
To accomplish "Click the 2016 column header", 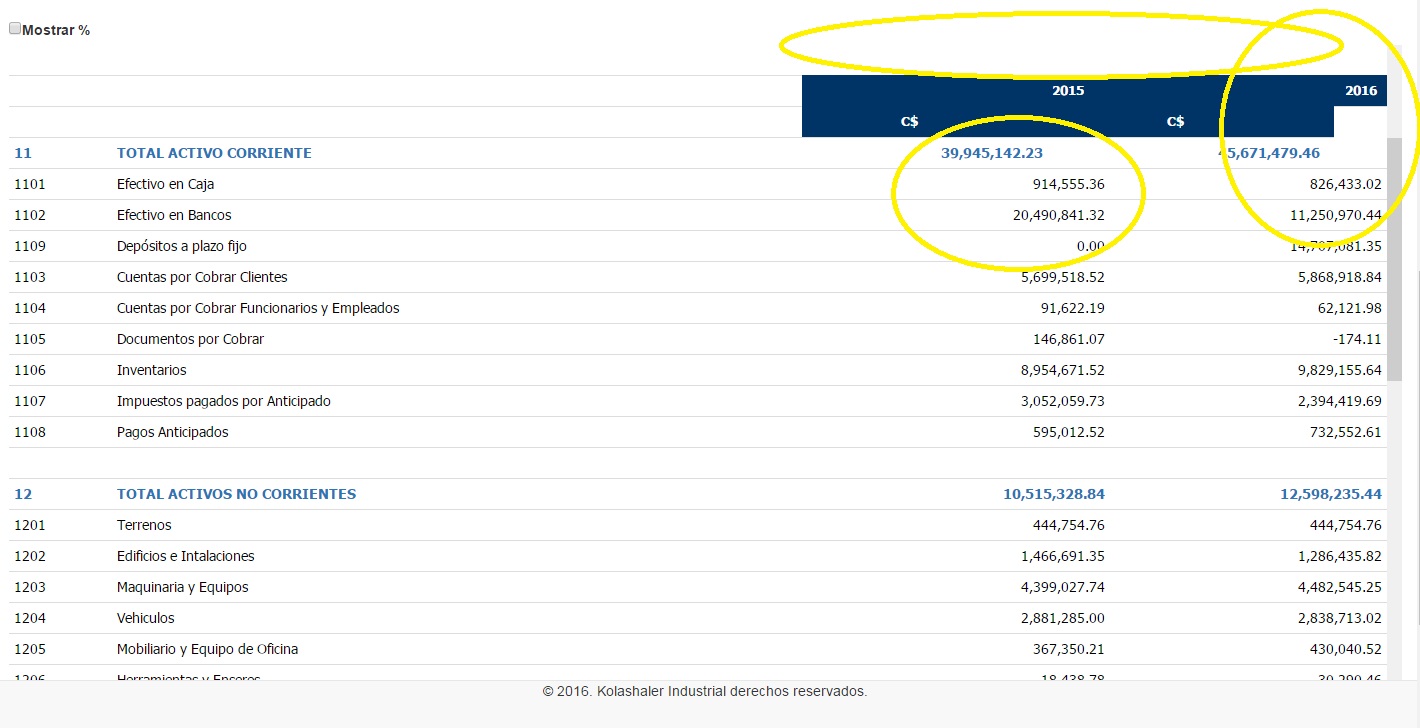I will (x=1361, y=90).
